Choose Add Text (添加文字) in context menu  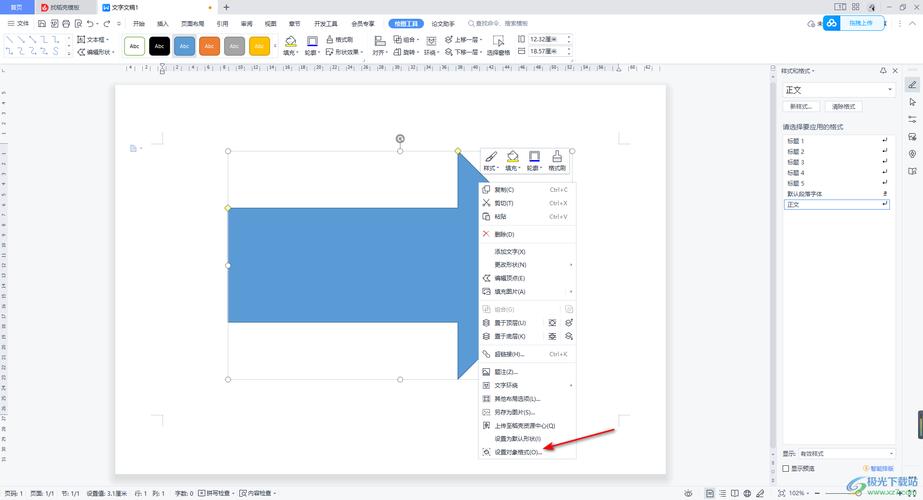527,251
